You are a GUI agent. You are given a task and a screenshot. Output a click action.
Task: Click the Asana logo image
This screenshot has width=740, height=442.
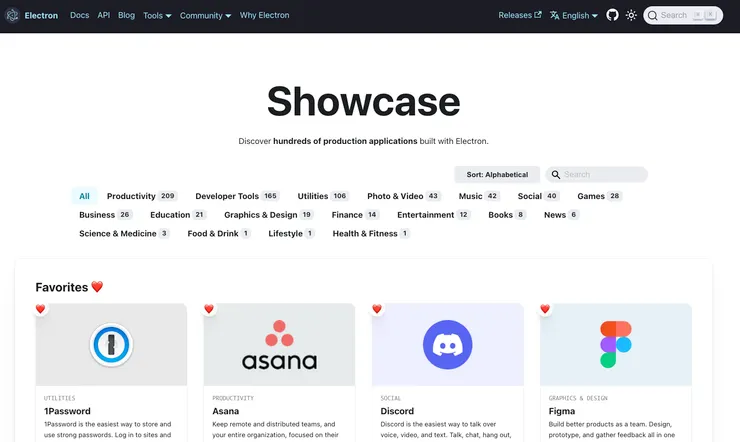pos(279,345)
